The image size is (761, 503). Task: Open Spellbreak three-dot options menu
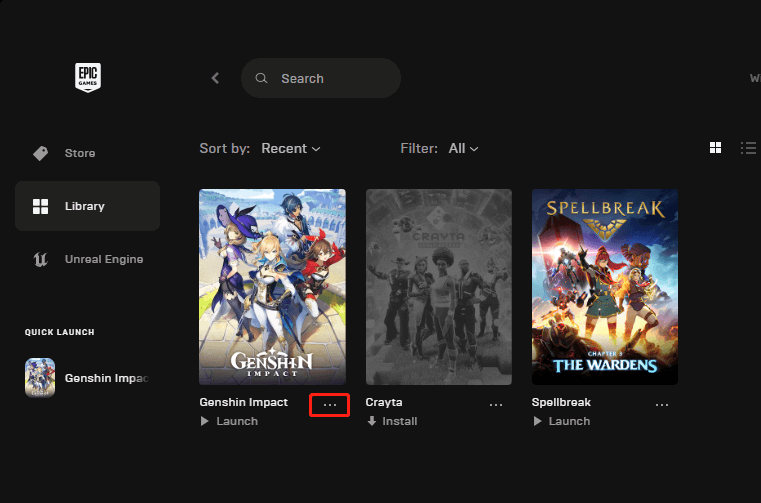662,404
